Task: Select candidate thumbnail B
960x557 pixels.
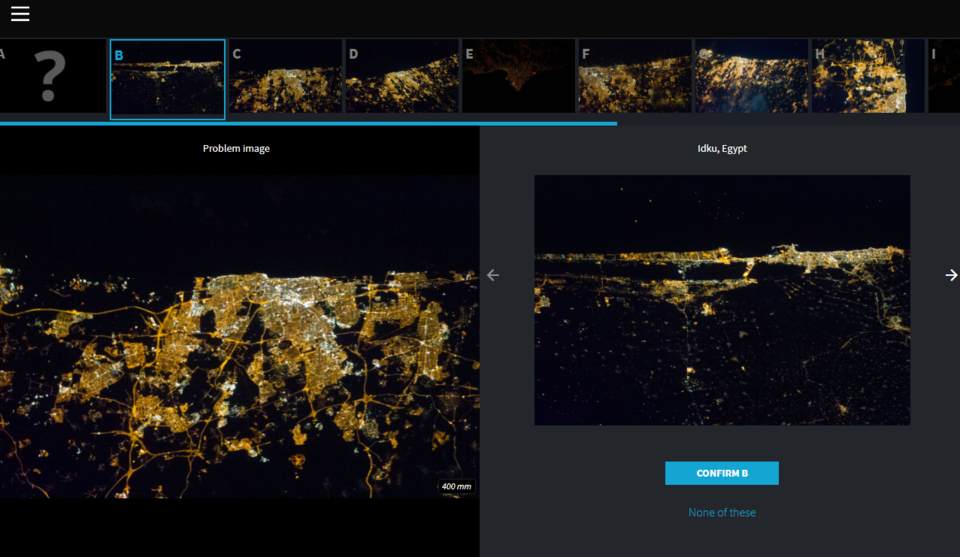Action: 168,79
